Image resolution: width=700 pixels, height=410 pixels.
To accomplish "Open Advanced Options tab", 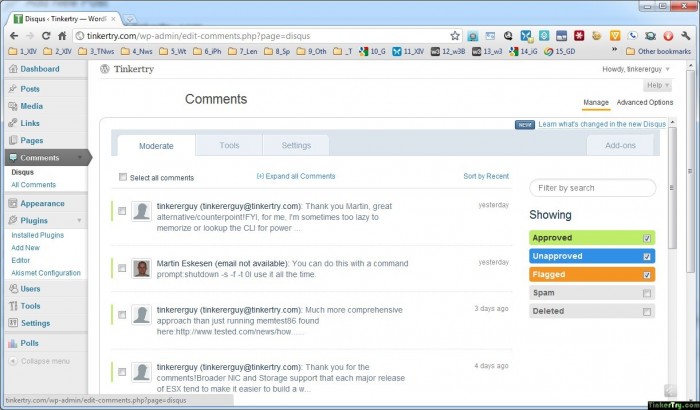I will click(x=645, y=102).
